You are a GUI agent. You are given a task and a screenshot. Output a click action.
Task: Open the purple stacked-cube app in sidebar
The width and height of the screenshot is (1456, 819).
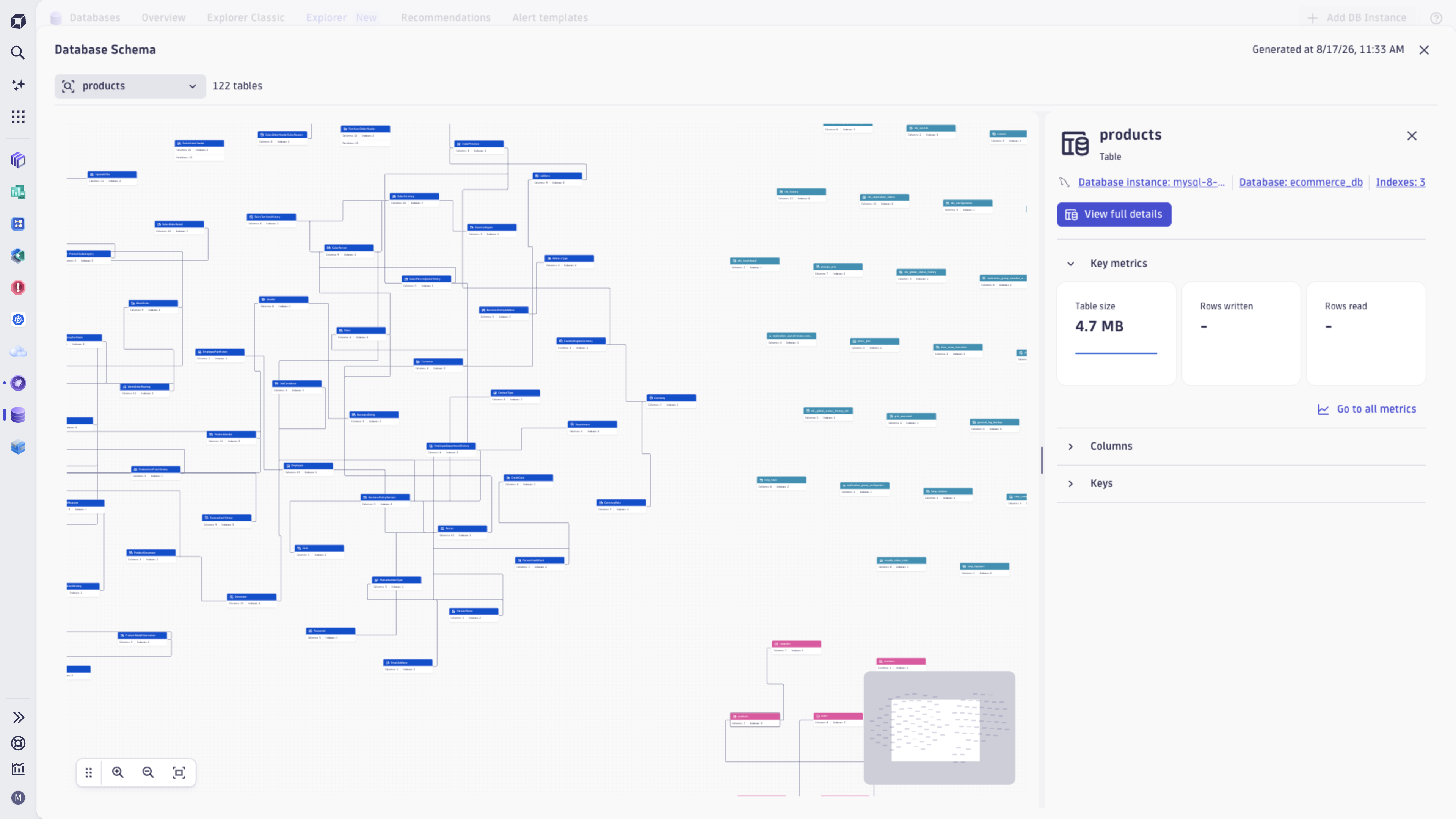point(18,160)
